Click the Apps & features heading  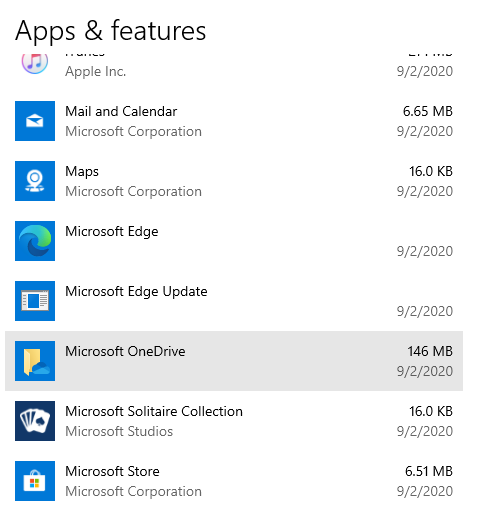(x=110, y=31)
